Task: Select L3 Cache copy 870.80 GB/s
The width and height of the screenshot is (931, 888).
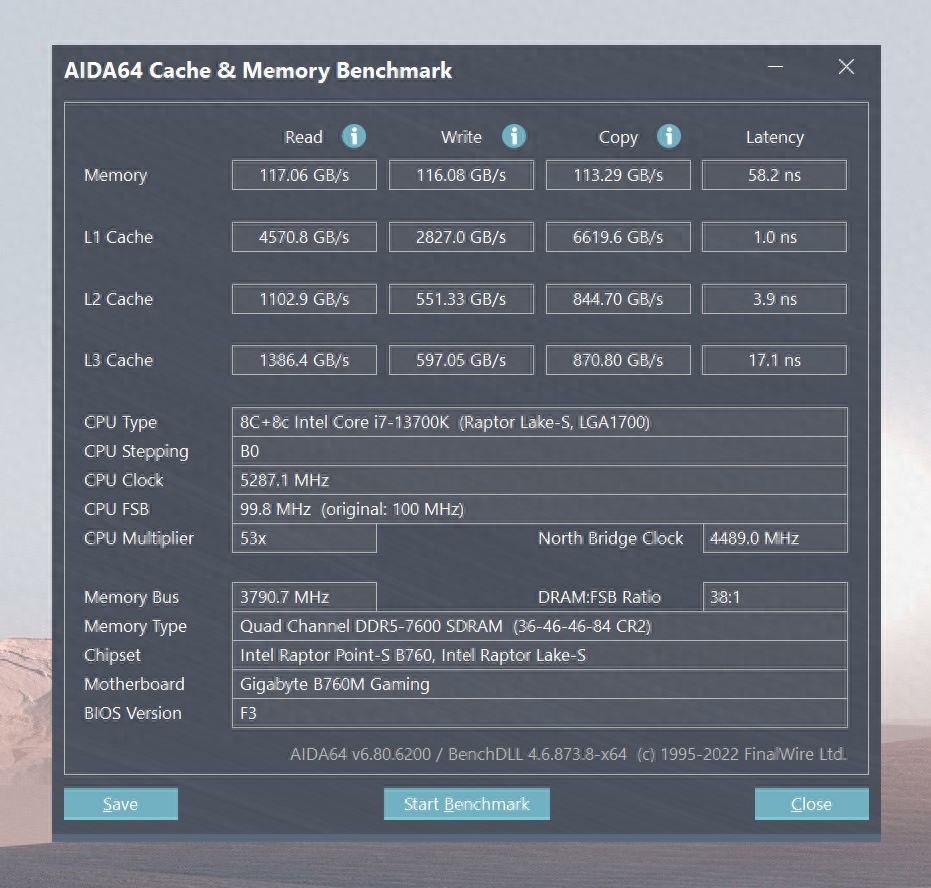Action: pos(618,360)
